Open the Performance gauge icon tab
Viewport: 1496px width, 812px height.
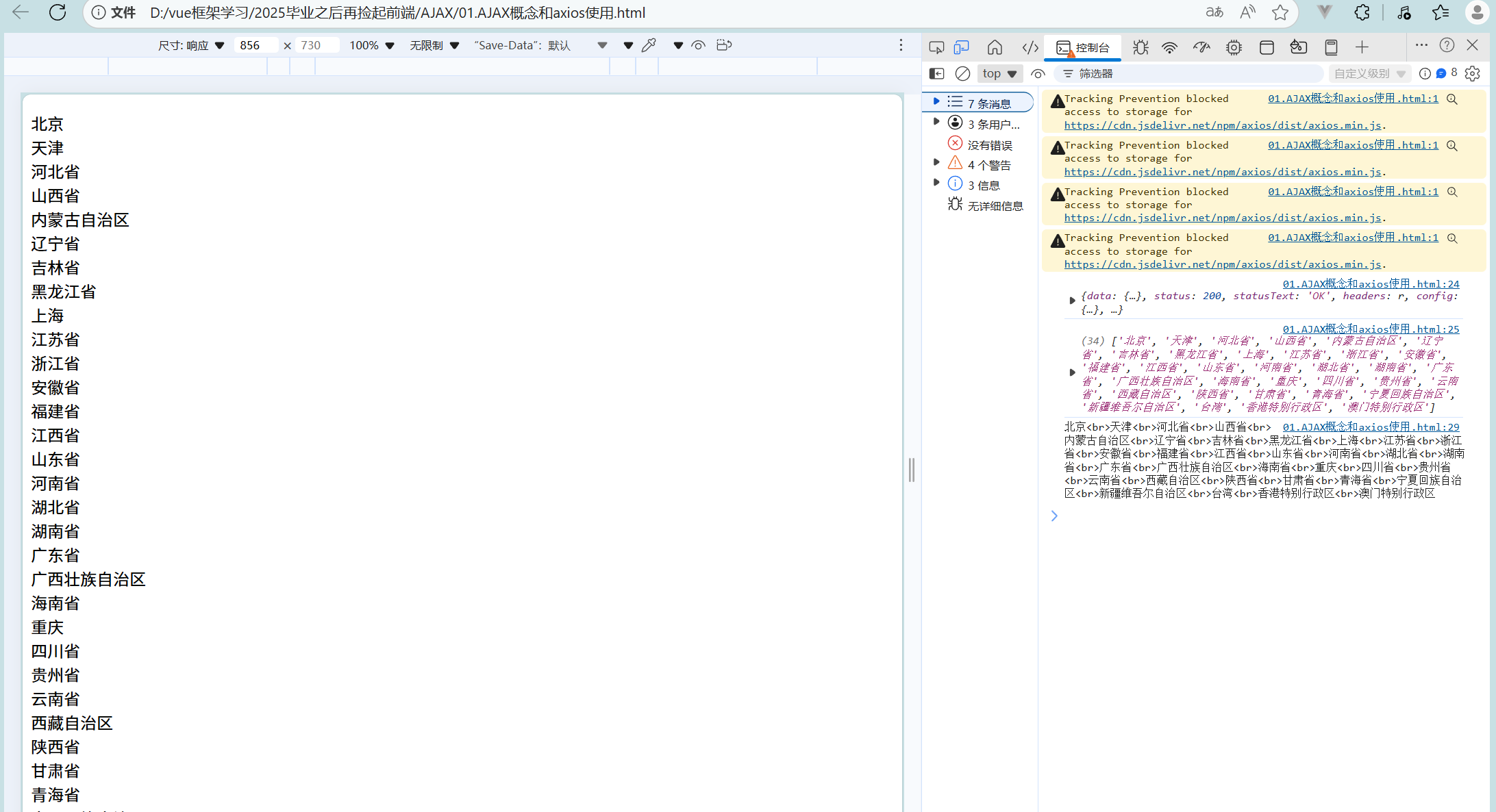1201,47
